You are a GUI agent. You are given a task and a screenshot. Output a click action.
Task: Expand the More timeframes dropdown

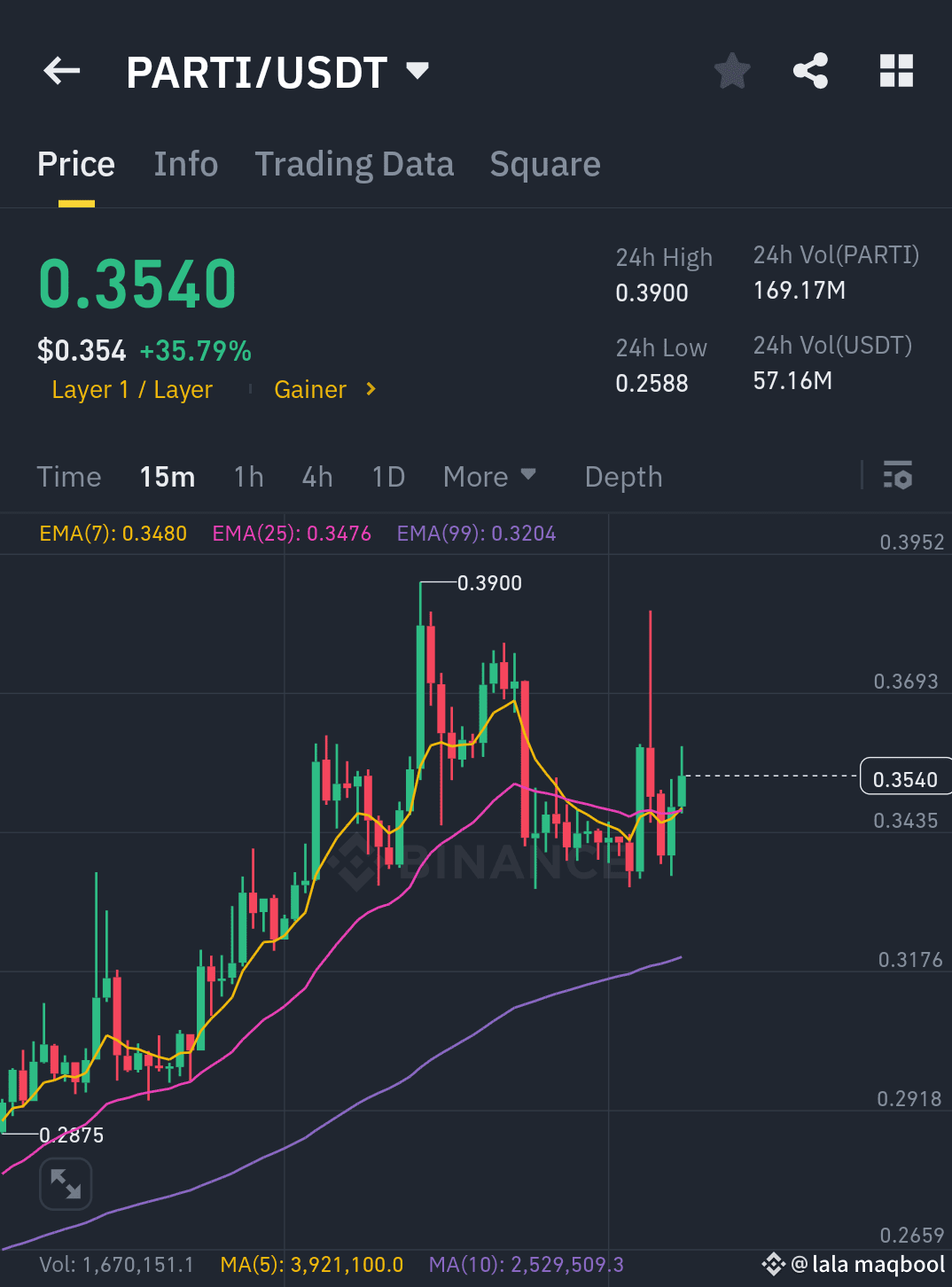pyautogui.click(x=489, y=477)
